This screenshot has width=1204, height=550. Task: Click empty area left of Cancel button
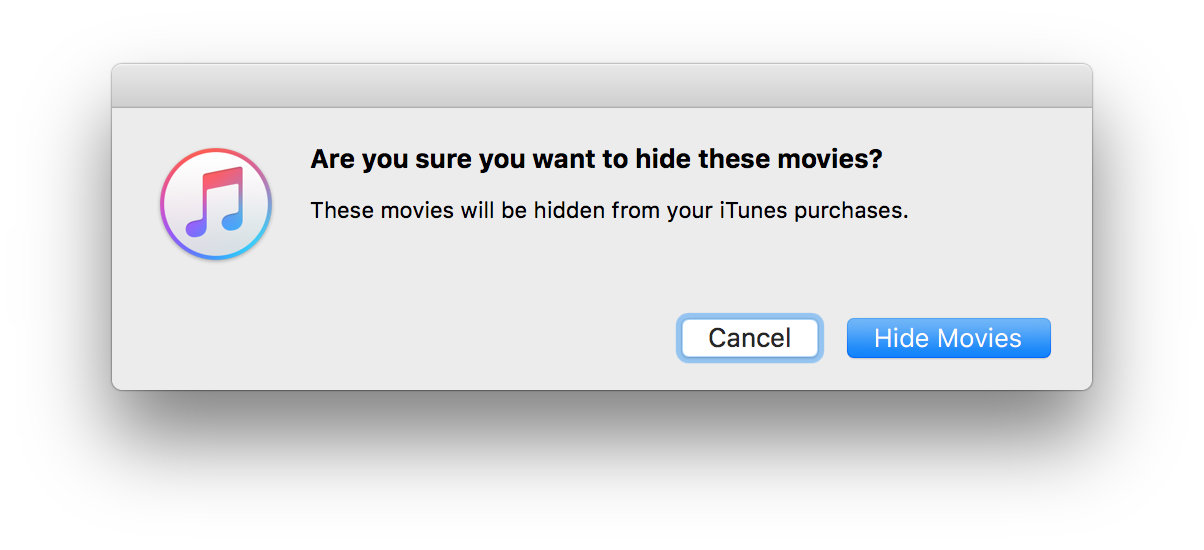tap(400, 338)
